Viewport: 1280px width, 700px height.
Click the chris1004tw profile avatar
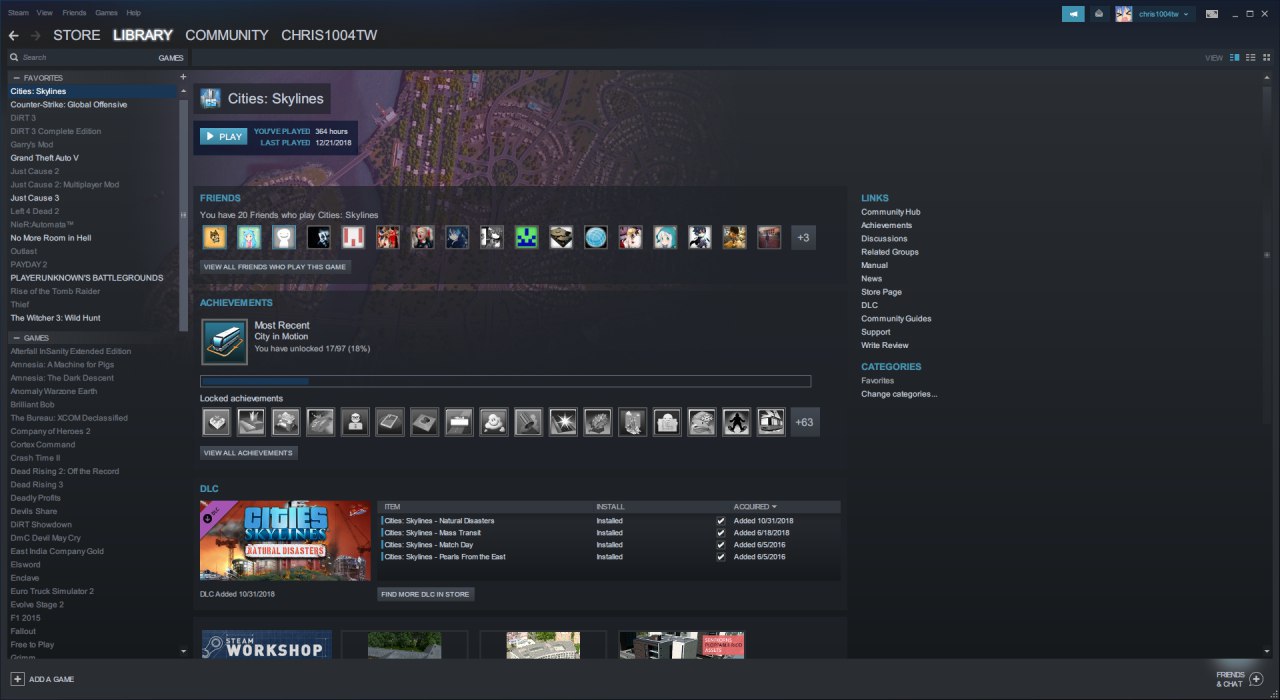point(1124,14)
